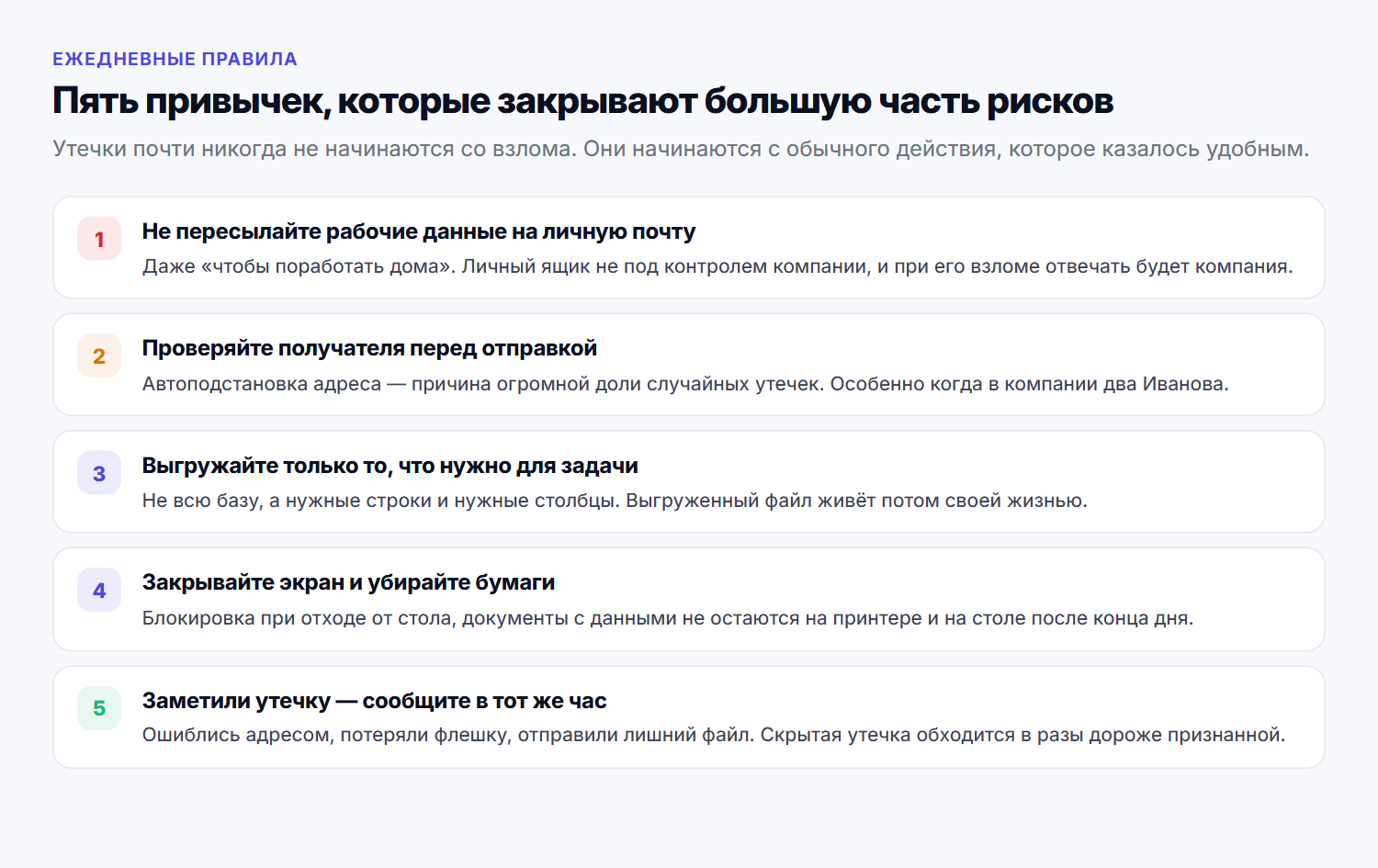This screenshot has height=868, width=1378.
Task: Click the description starting 'Даже «чтобы поработать дома»'
Action: (717, 266)
